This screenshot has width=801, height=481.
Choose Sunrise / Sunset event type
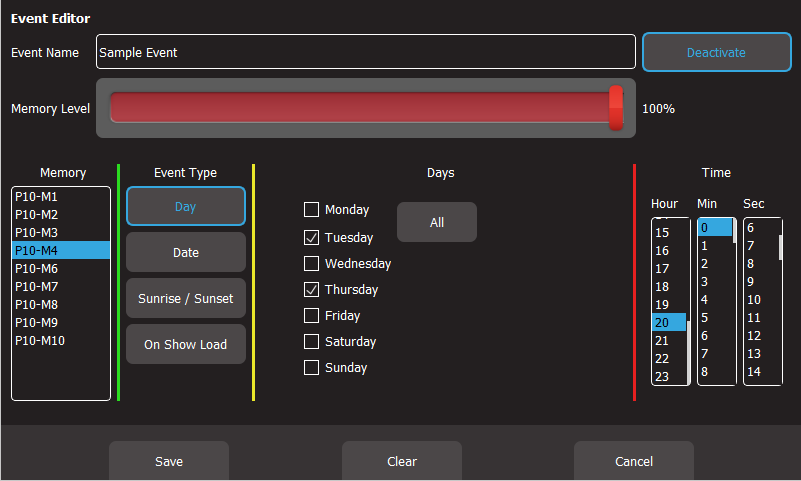click(x=185, y=298)
